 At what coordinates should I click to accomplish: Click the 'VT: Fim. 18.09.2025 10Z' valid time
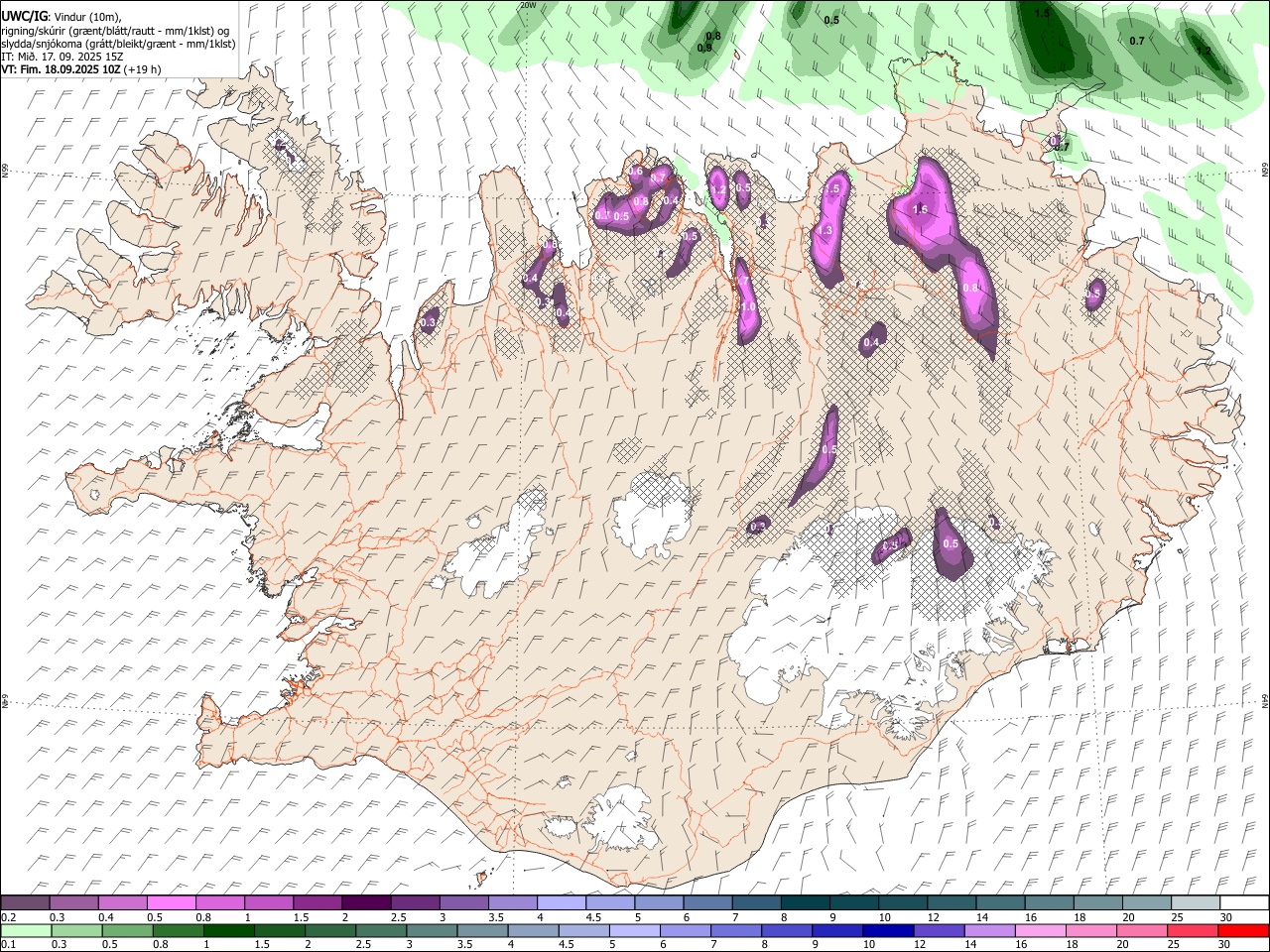tap(62, 69)
